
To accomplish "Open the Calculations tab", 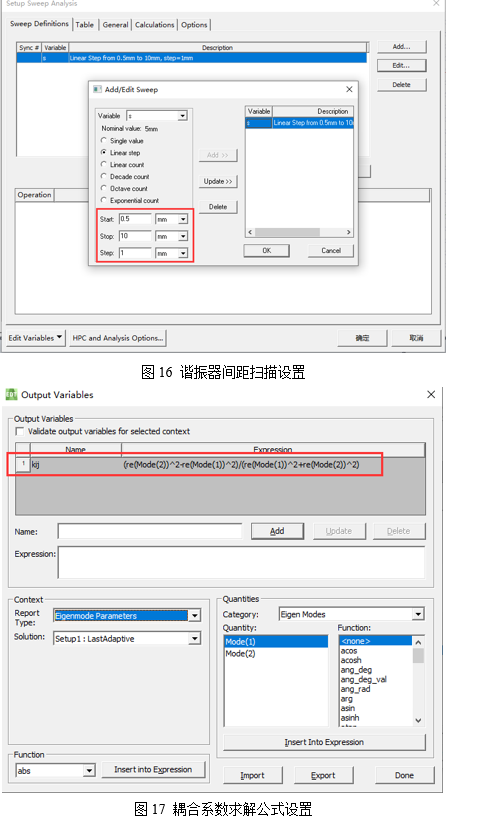I will [154, 25].
